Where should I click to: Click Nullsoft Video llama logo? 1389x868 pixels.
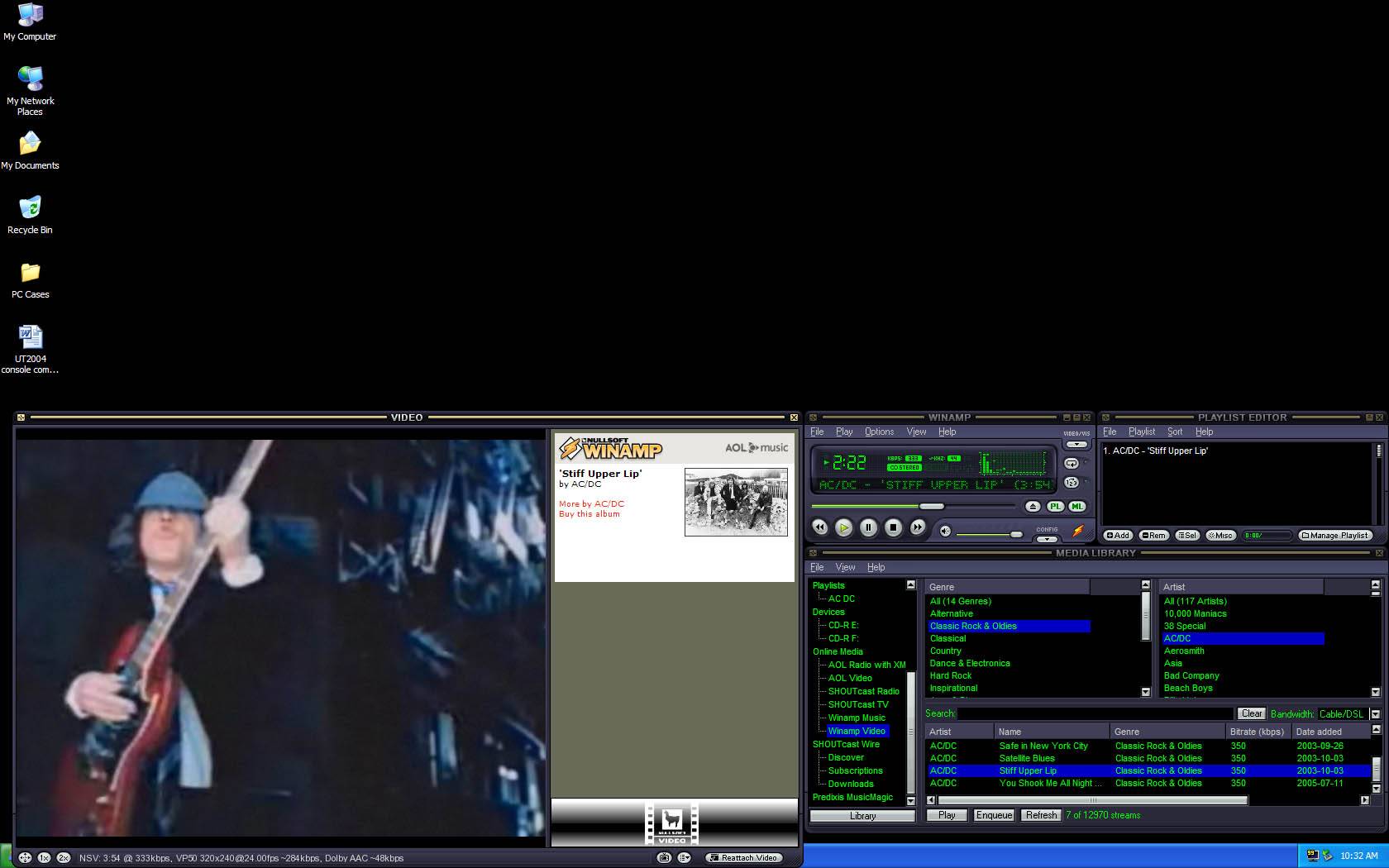[x=672, y=823]
